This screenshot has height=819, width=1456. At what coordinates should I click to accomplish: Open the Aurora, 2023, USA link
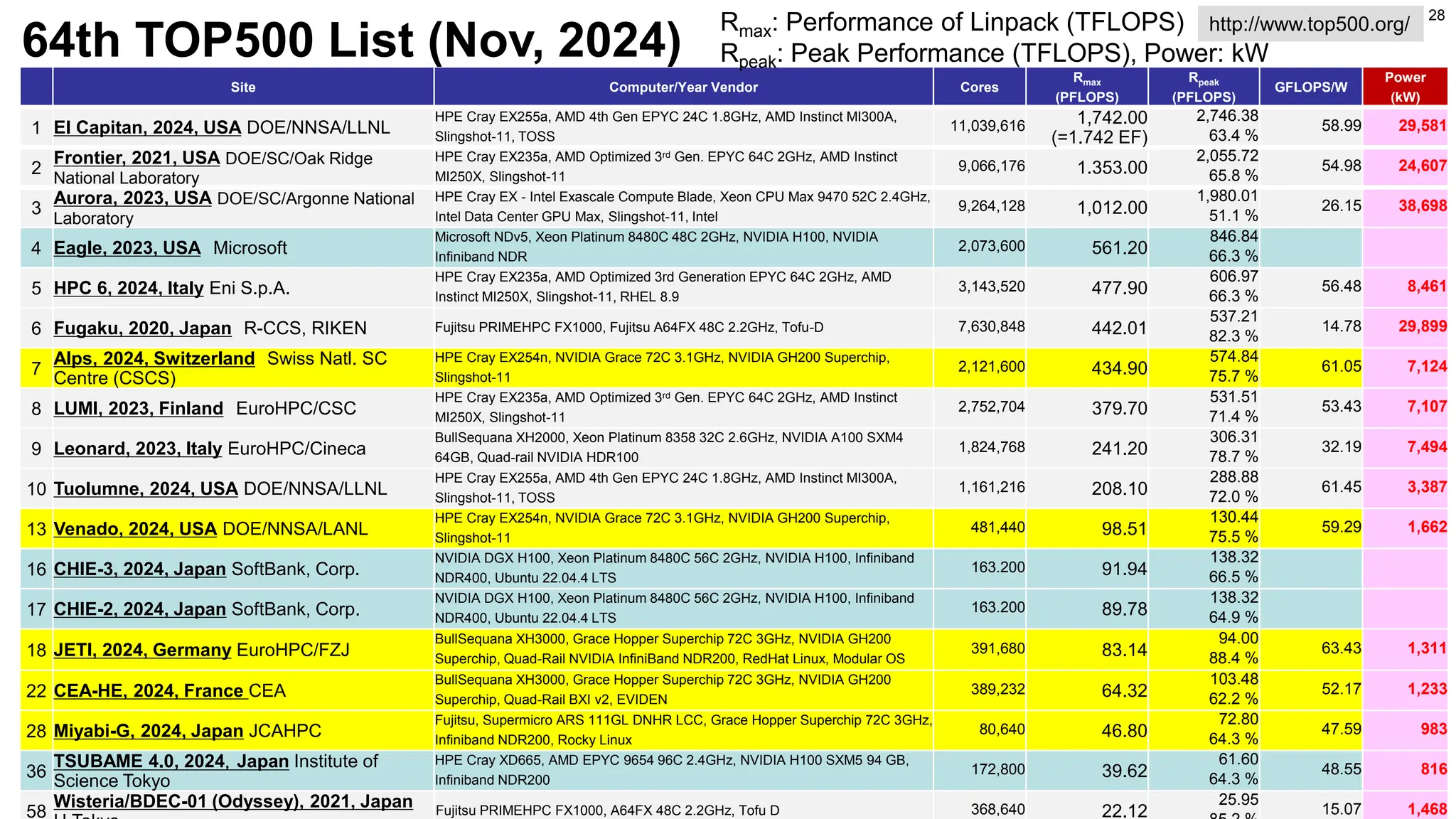132,198
